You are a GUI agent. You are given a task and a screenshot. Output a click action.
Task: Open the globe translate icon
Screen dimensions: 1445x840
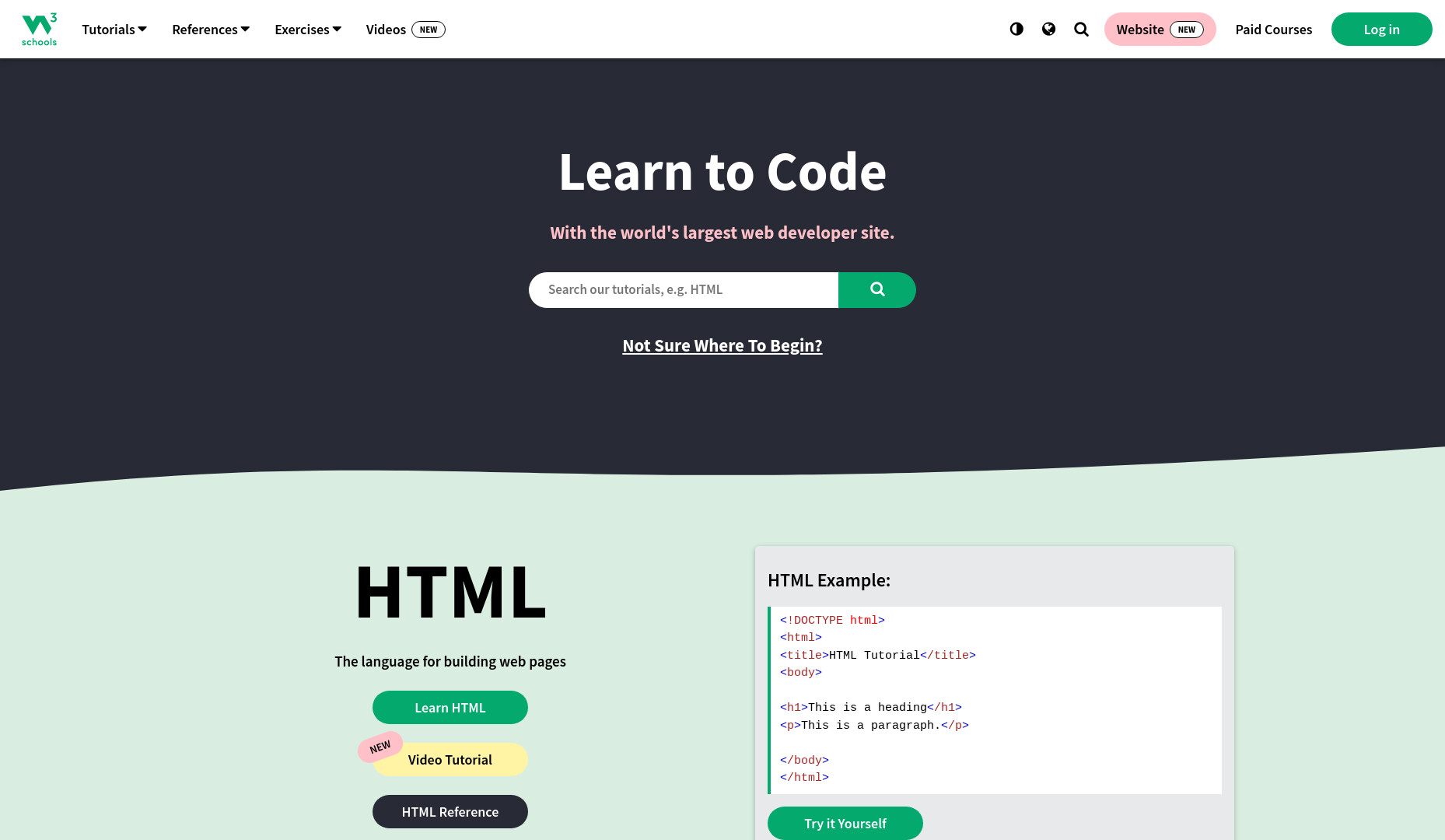point(1048,29)
